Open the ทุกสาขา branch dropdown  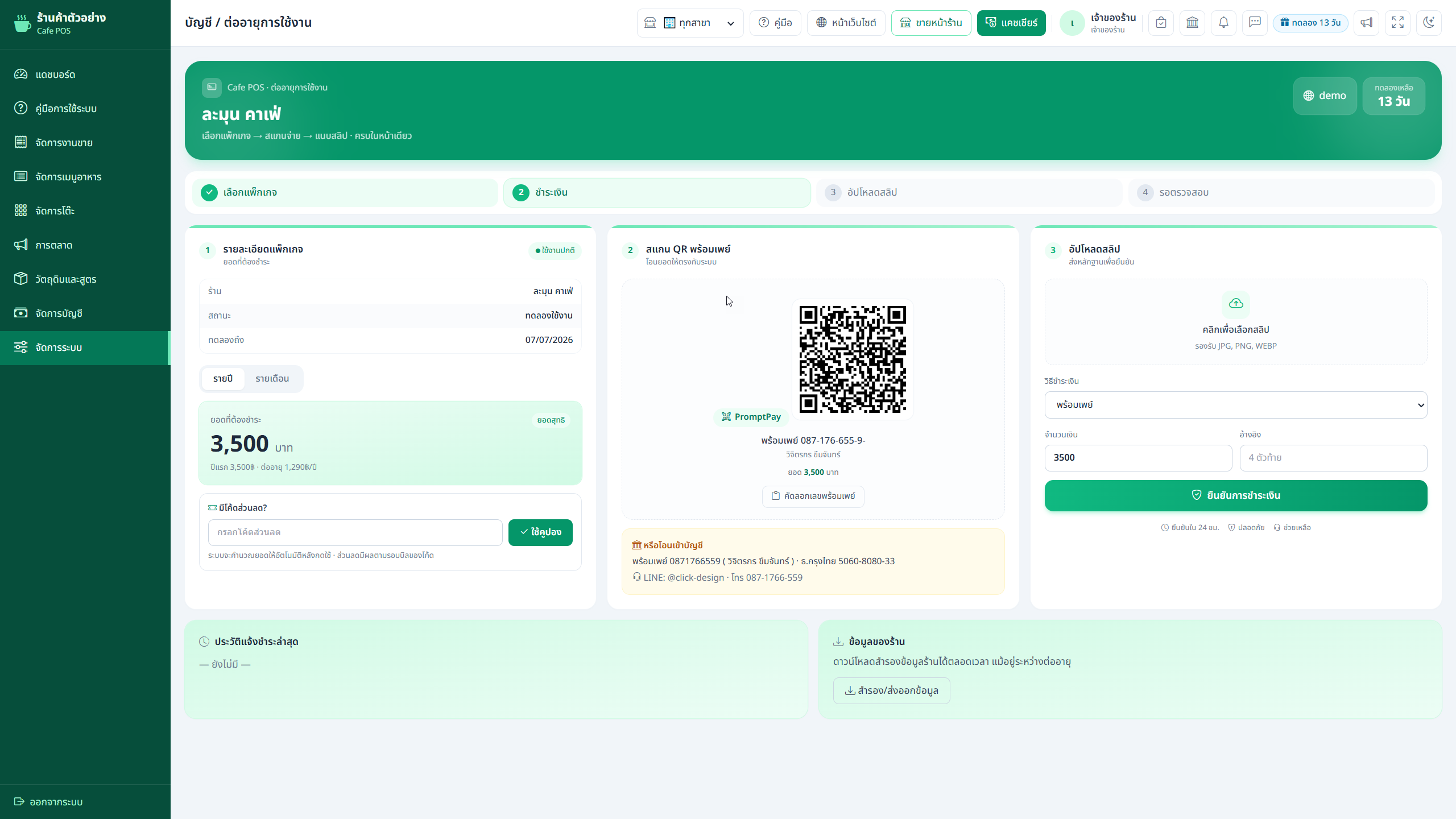(x=690, y=23)
